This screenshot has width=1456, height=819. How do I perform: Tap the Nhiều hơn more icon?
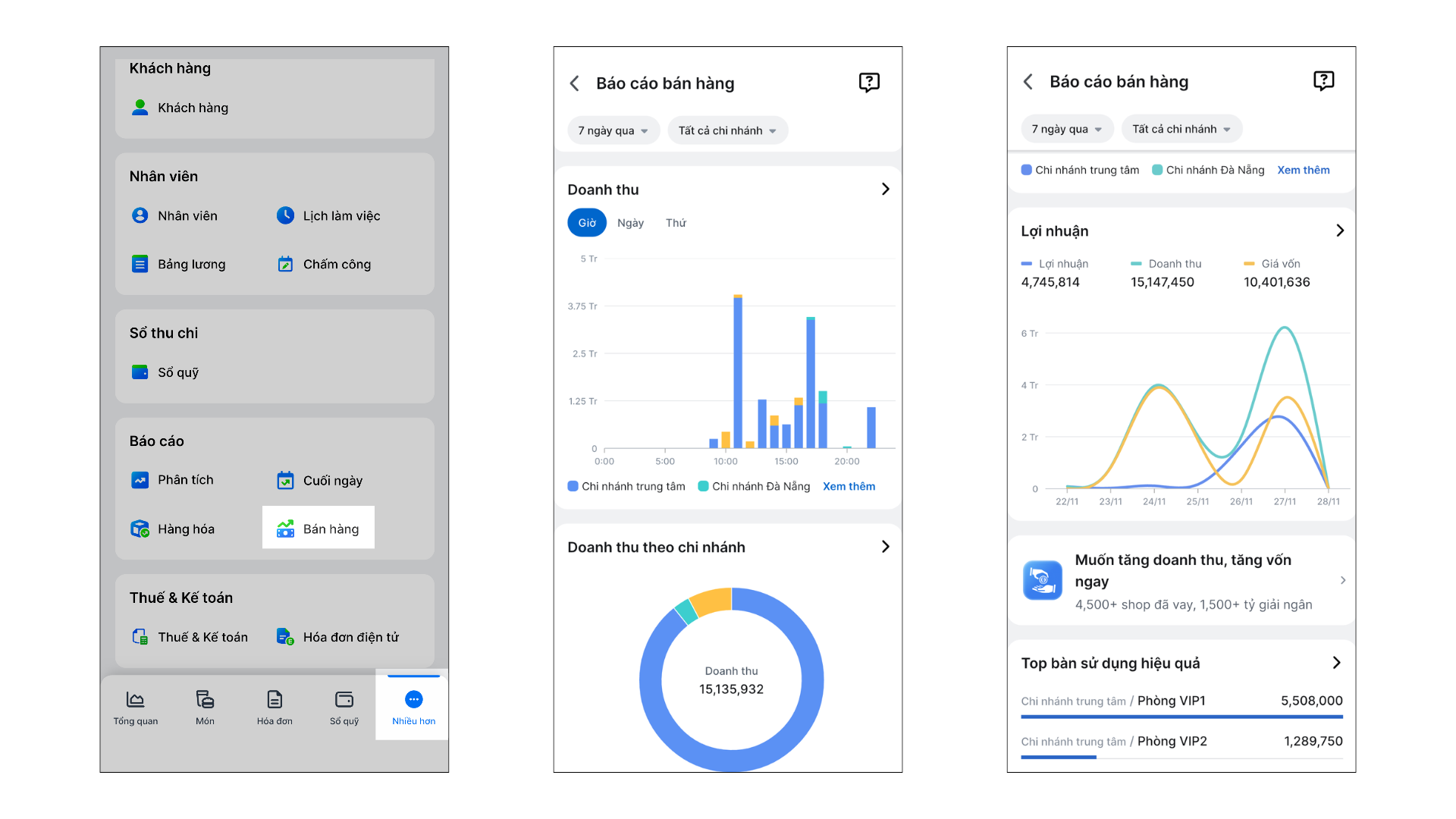tap(413, 699)
